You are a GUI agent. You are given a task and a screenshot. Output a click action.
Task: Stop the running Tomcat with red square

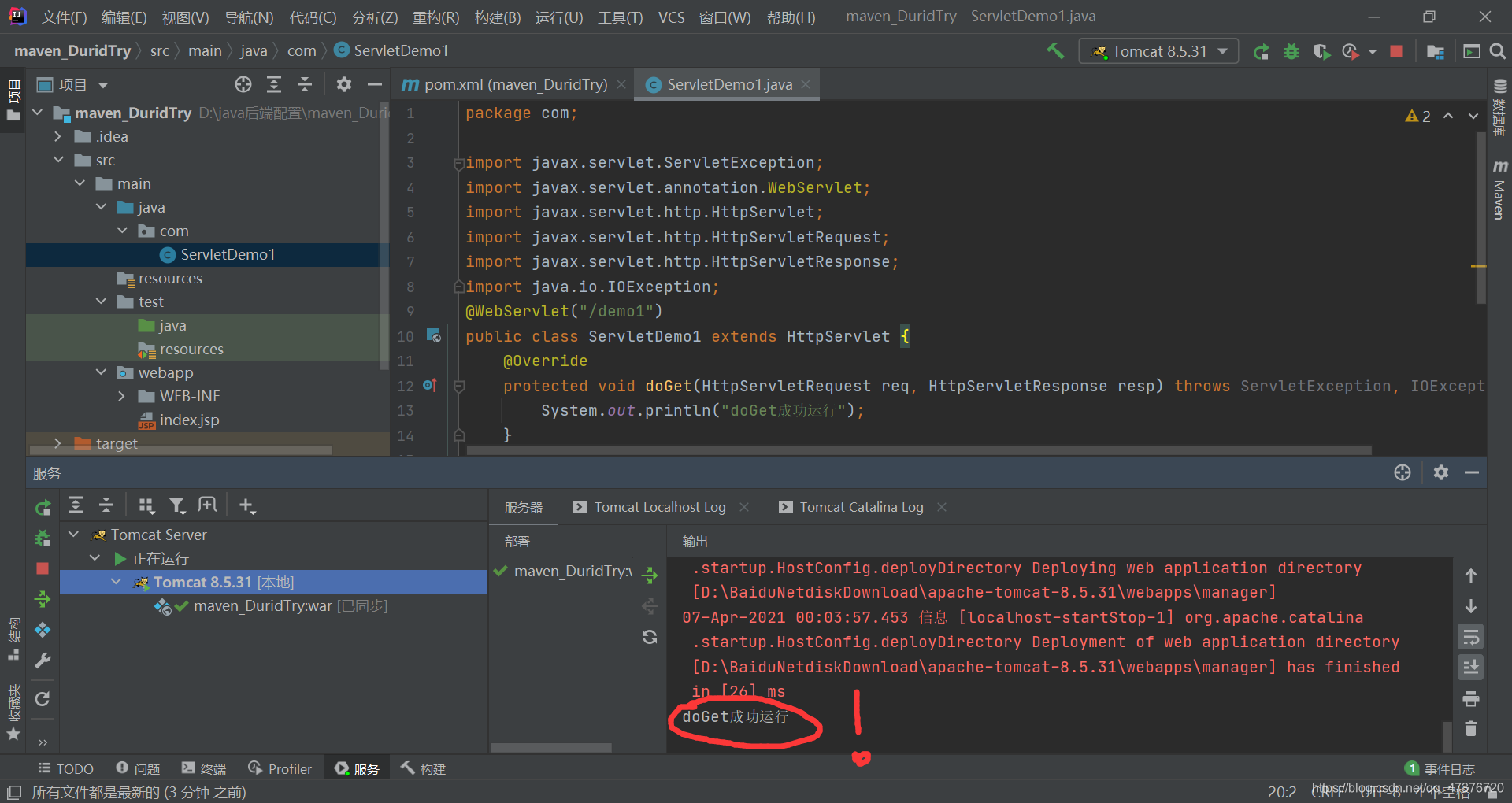point(1396,51)
